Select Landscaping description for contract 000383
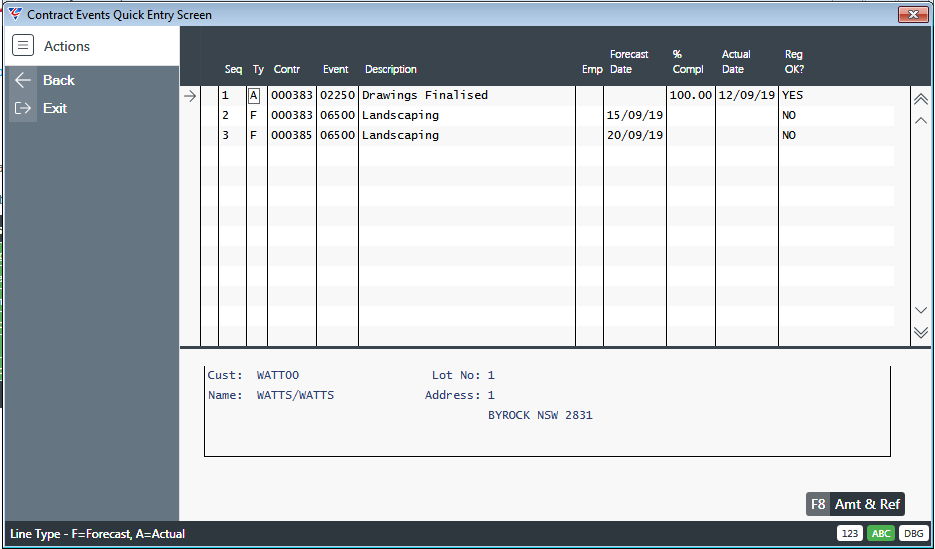Viewport: 935px width, 549px height. point(400,116)
